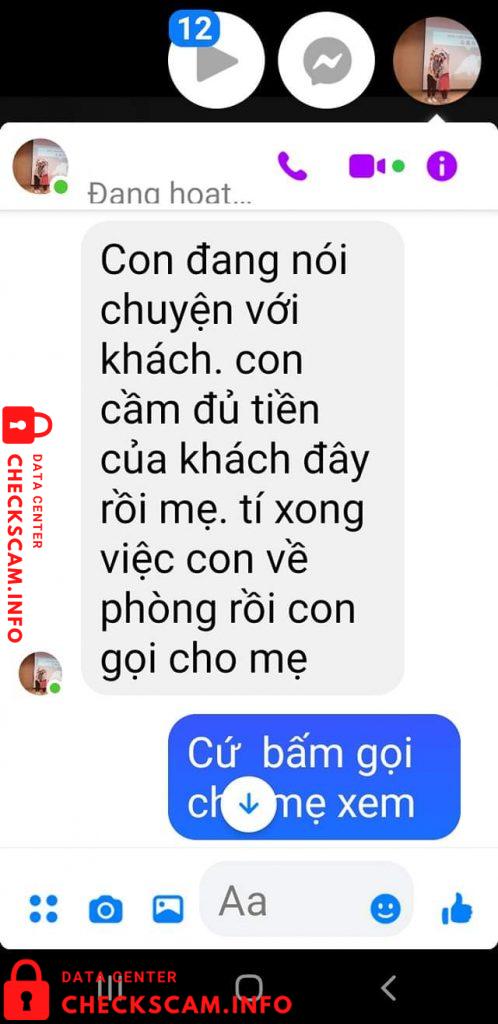Jump to latest message with the down arrow
Screen dimensions: 498x1024
248,804
